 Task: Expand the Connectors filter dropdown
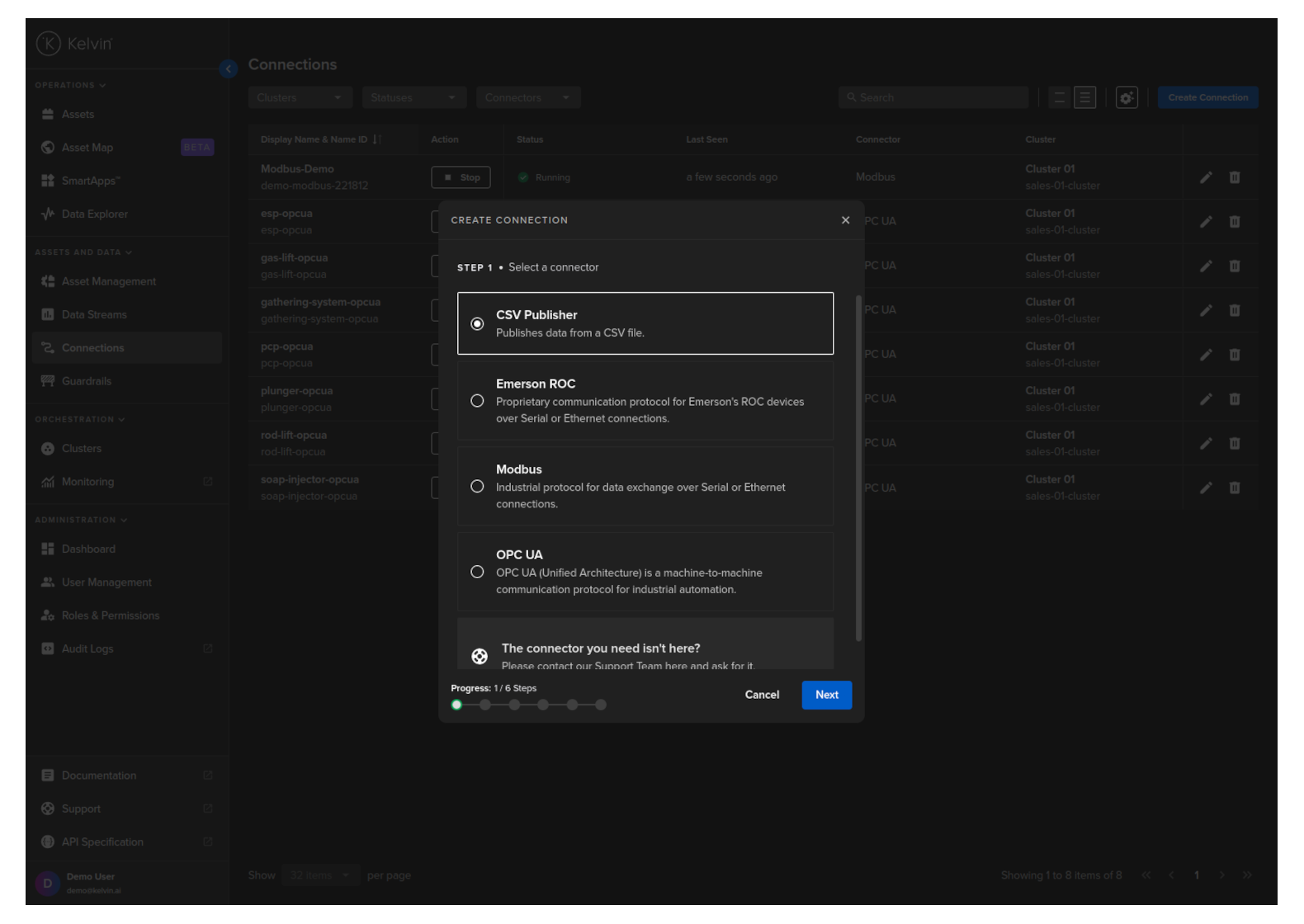[x=527, y=97]
